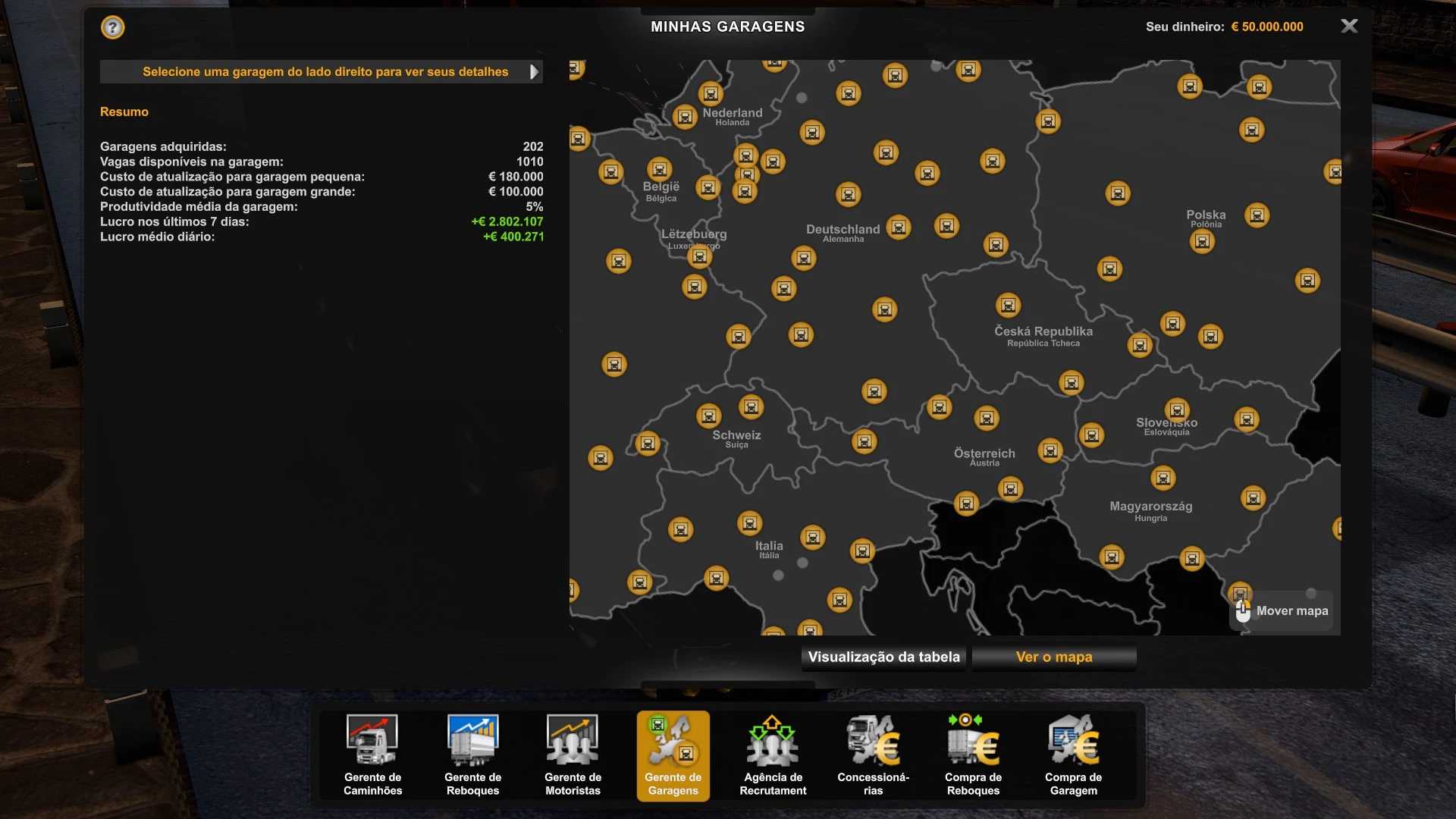Click the garage selection hint bar
This screenshot has width=1456, height=819.
(x=325, y=72)
